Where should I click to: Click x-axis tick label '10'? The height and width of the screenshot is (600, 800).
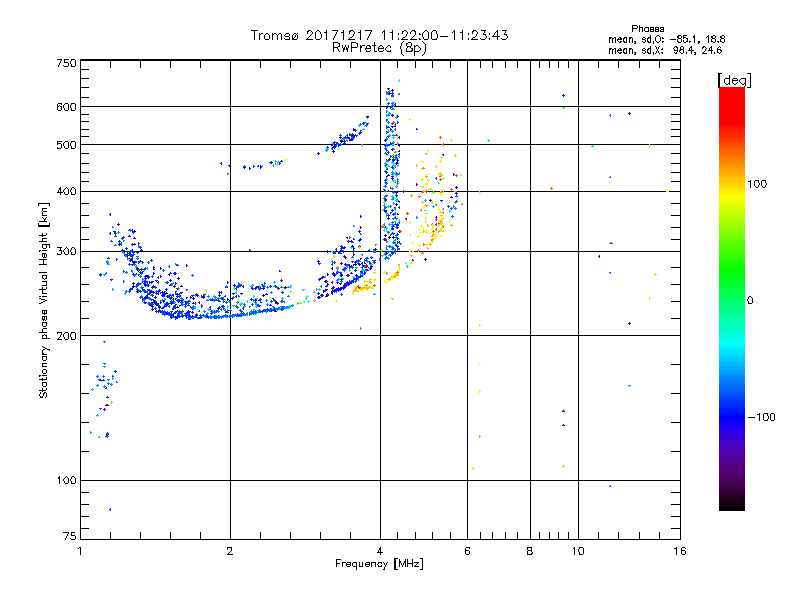pyautogui.click(x=578, y=551)
